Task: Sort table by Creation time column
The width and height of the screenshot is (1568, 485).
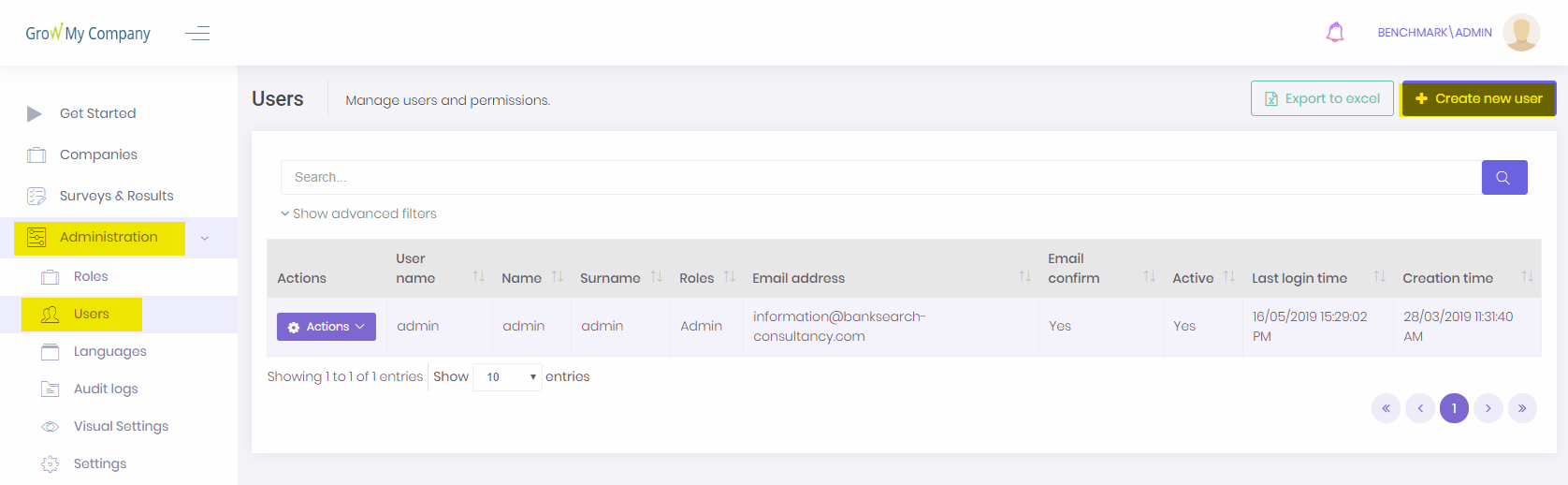Action: 1447,278
